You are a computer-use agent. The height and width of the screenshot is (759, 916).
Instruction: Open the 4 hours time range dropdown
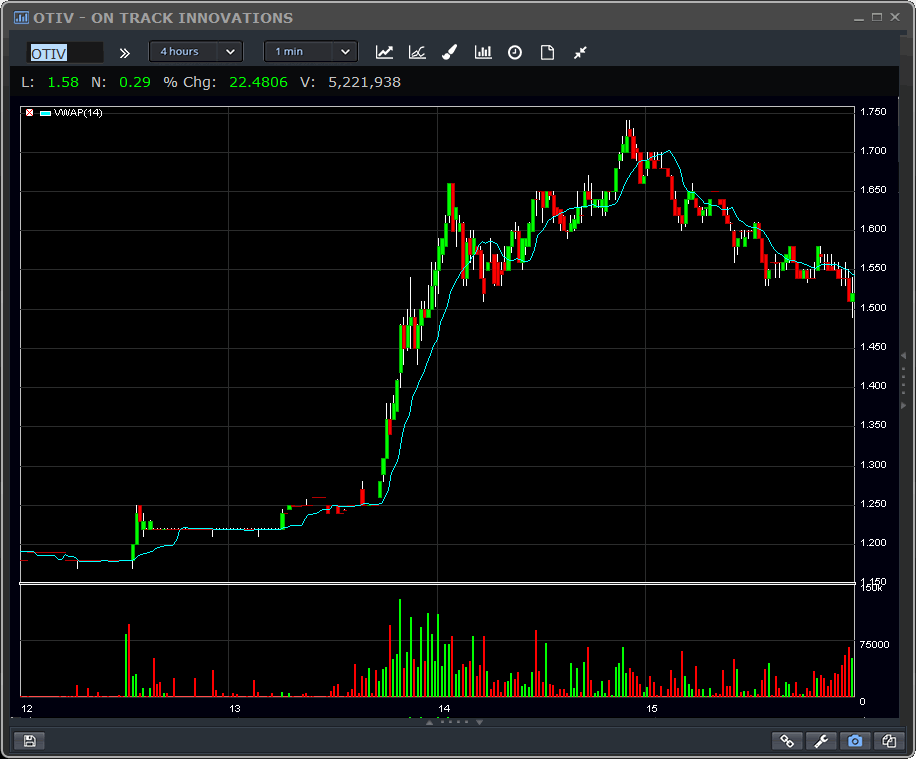tap(195, 52)
